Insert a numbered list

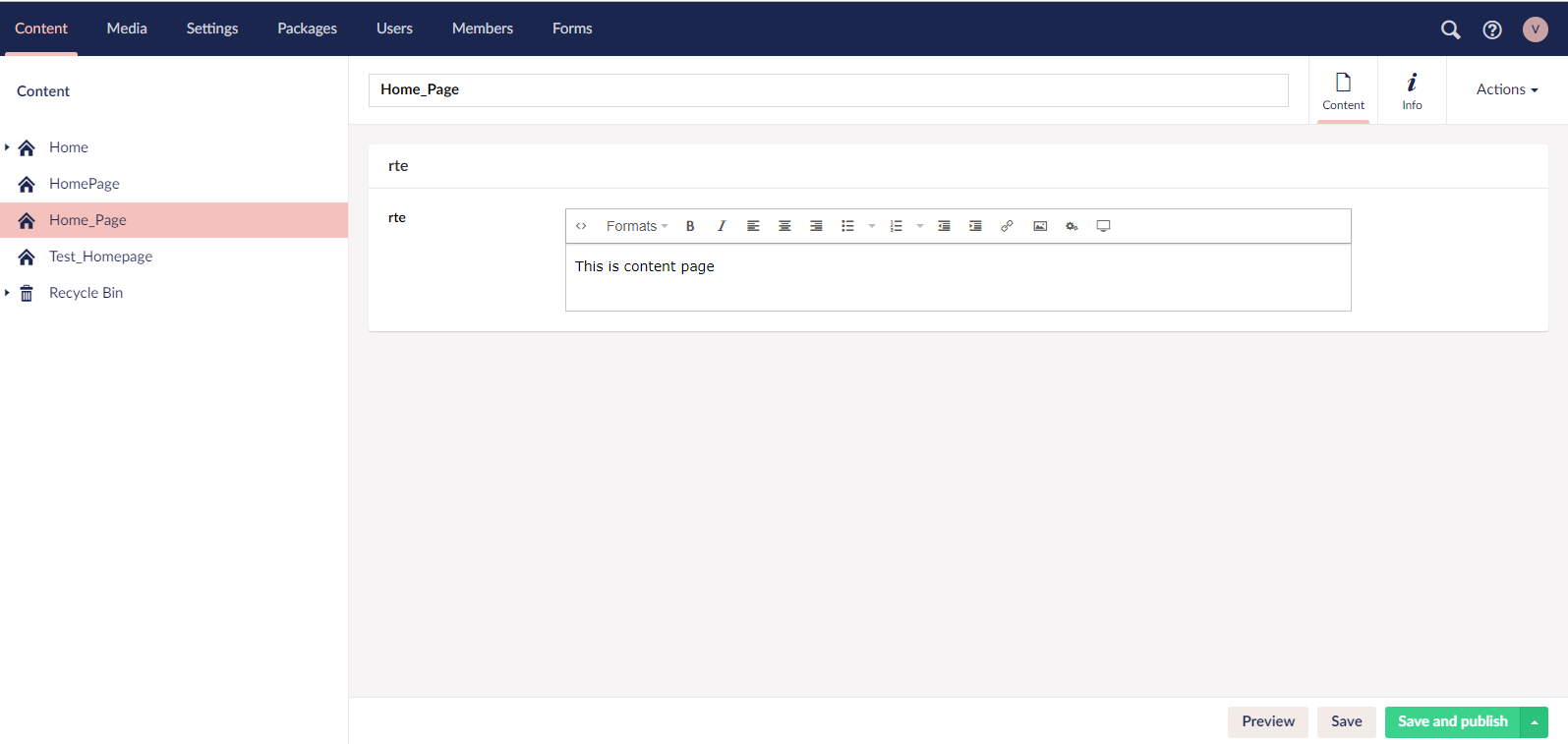point(896,226)
